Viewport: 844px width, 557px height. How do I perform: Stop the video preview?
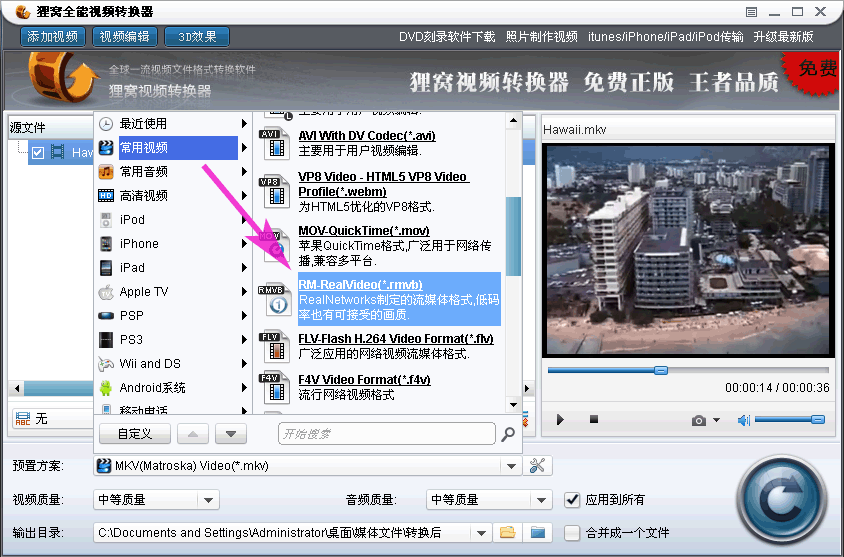pos(594,419)
